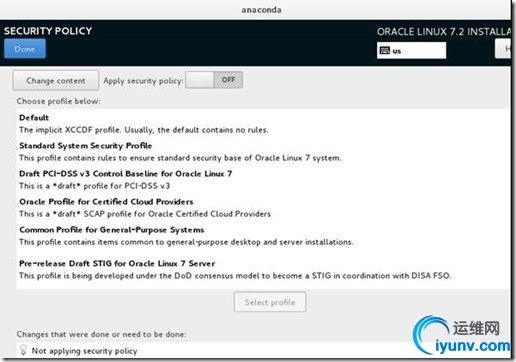Click the implicit XCCDF profile description text
This screenshot has width=516, height=362.
[x=144, y=130]
